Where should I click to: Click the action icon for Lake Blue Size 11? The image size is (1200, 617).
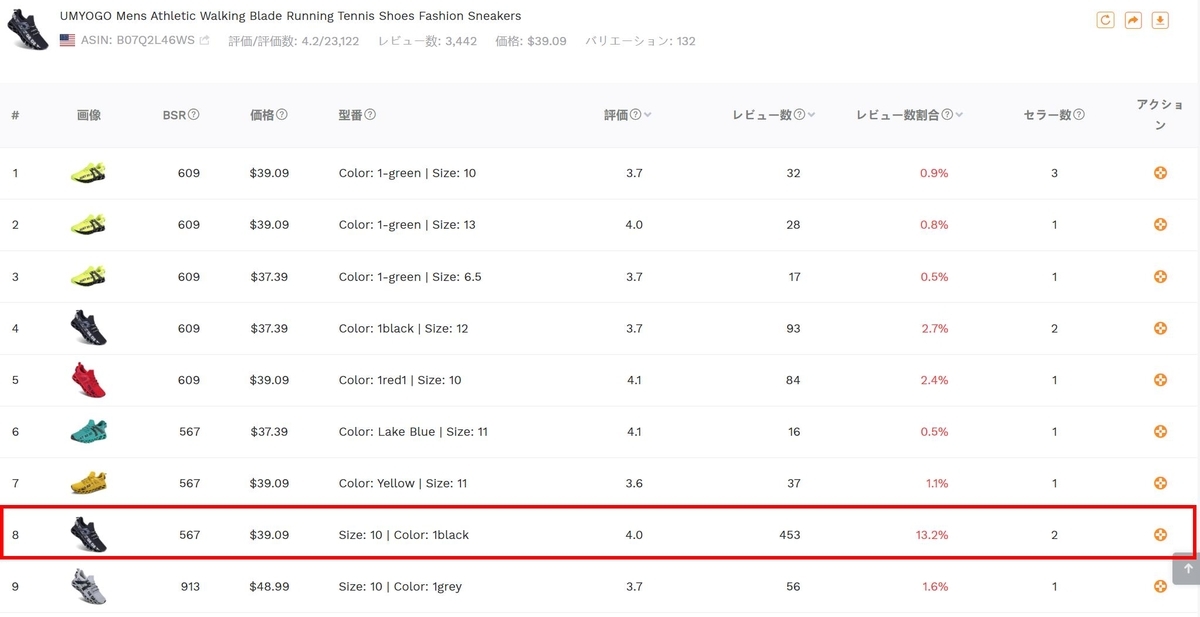(1160, 432)
